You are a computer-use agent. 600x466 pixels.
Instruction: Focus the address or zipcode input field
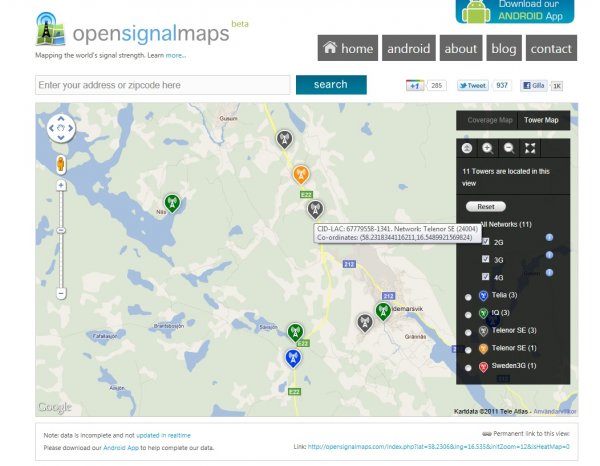click(x=162, y=85)
